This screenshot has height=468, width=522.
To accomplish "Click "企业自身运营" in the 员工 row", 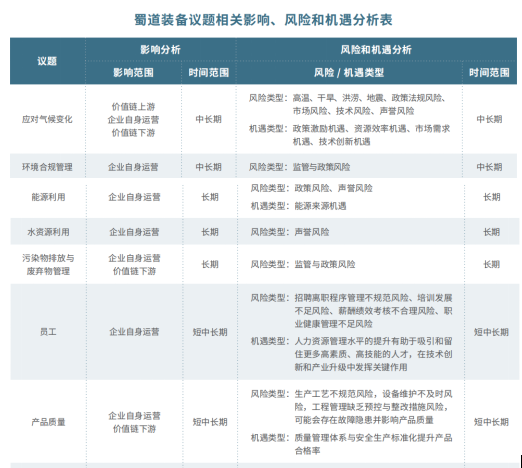I will (134, 332).
